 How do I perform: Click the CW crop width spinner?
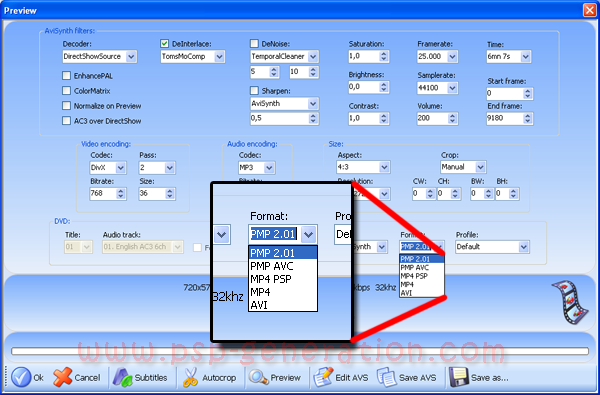[430, 194]
